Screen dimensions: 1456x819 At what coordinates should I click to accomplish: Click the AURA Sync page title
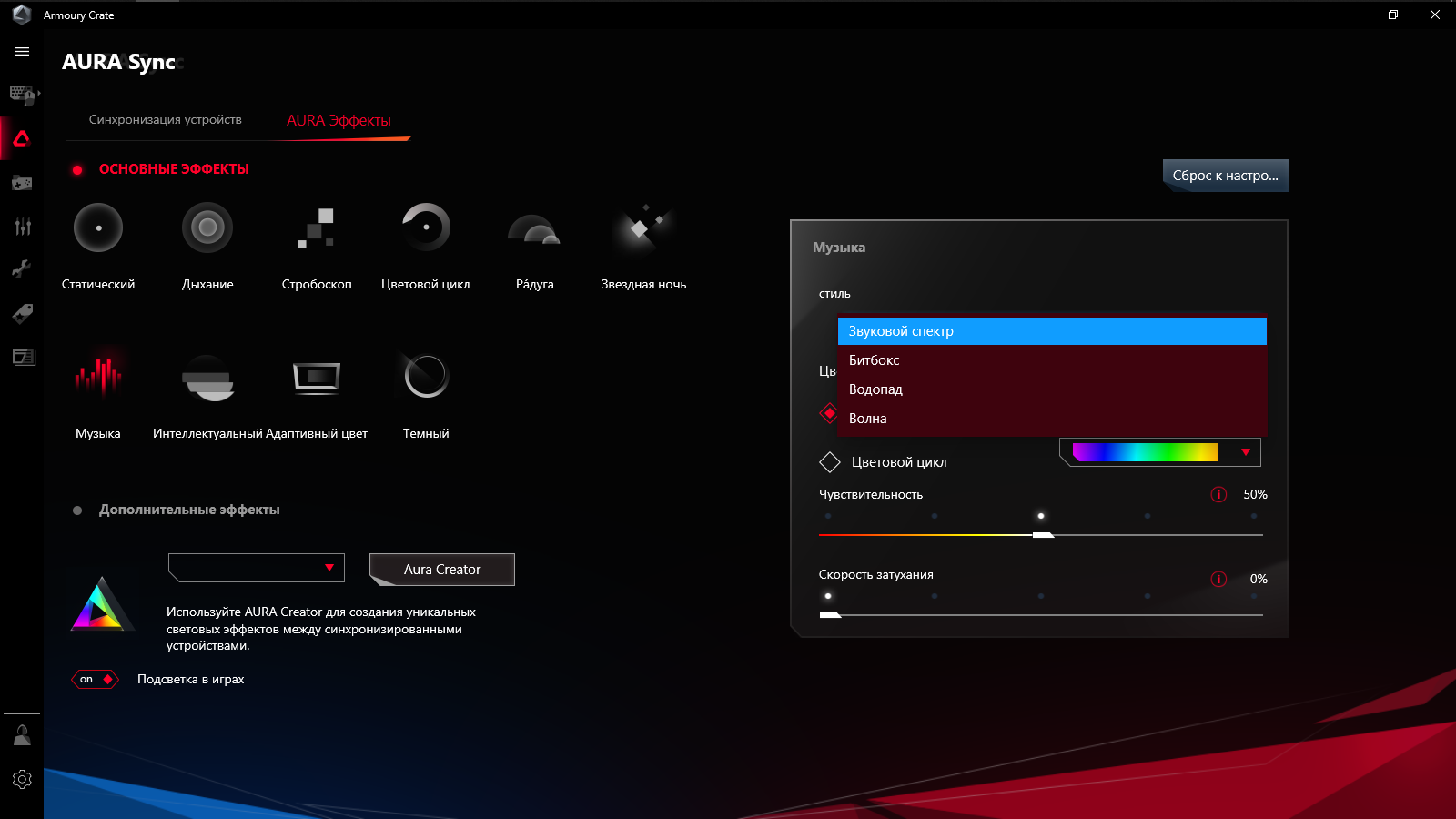[119, 62]
